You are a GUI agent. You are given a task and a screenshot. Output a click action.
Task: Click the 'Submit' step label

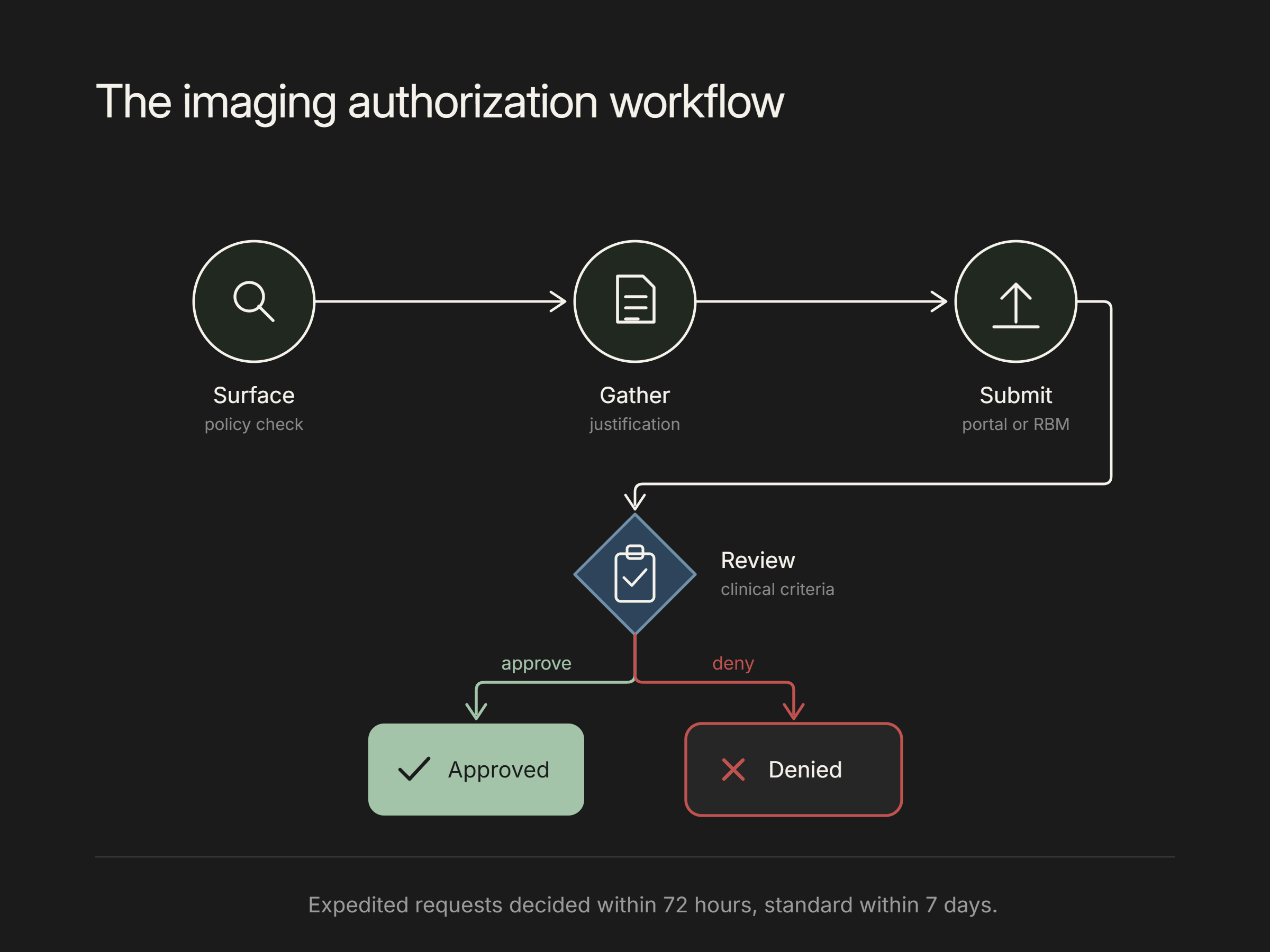[x=1015, y=396]
